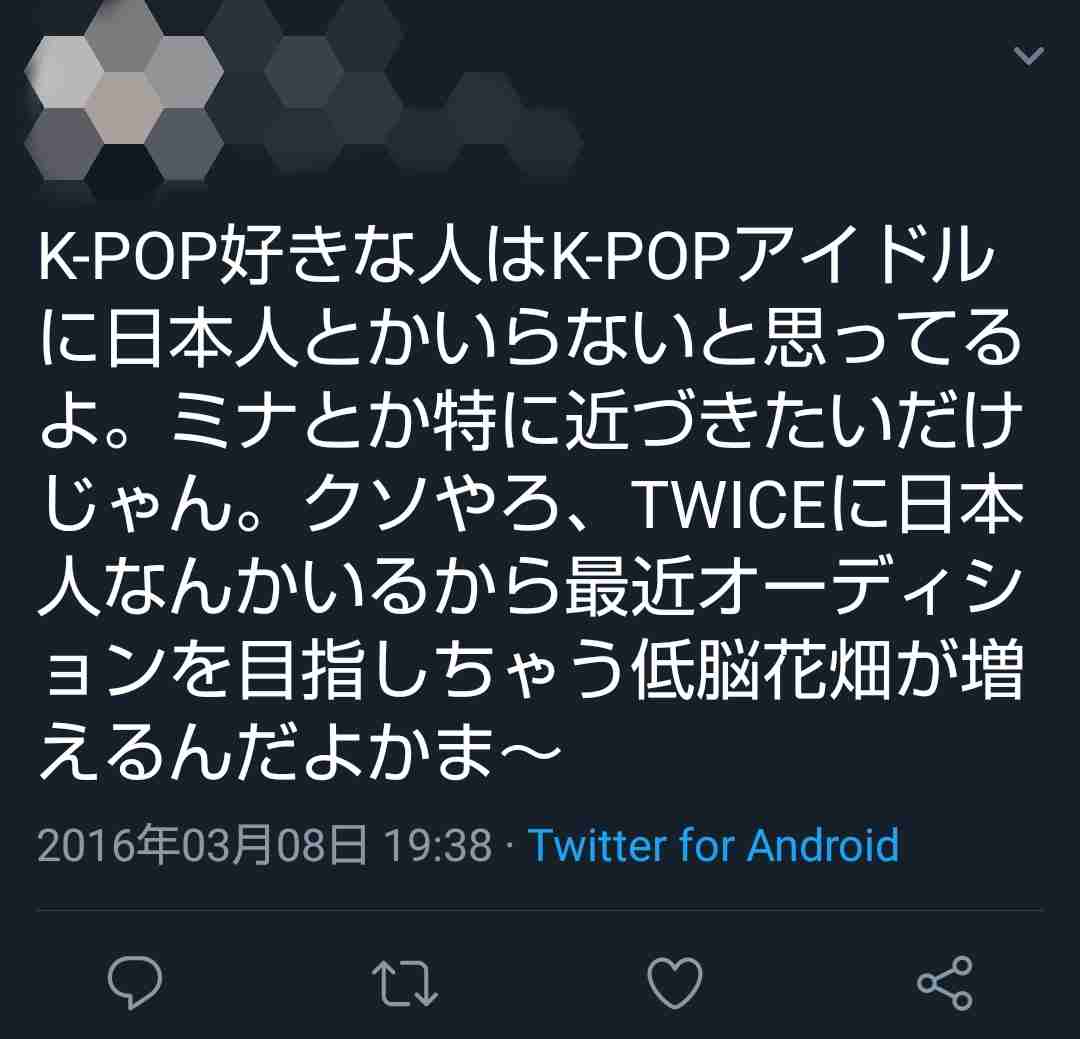
Task: Retweet this tweet using the arrows icon
Action: (405, 983)
